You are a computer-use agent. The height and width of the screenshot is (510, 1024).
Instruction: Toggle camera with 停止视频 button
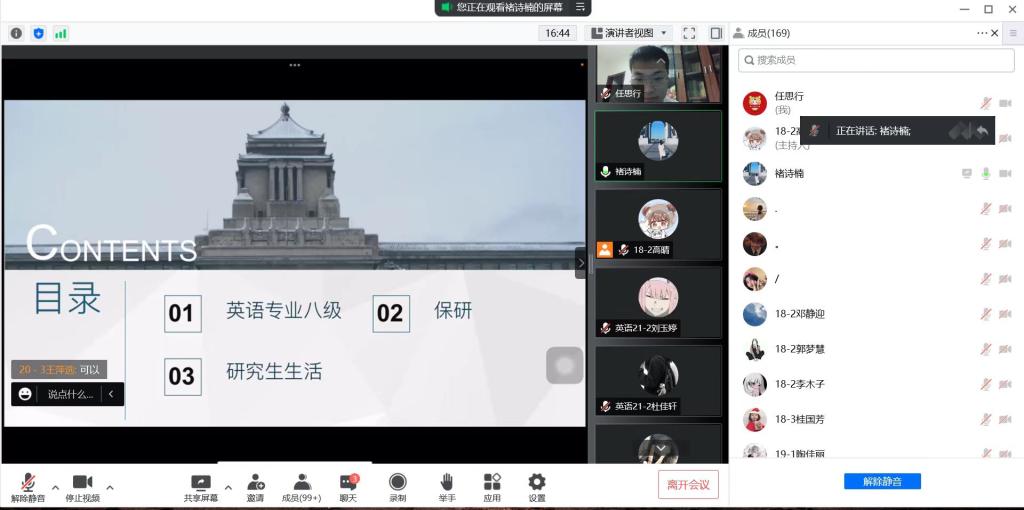(82, 483)
